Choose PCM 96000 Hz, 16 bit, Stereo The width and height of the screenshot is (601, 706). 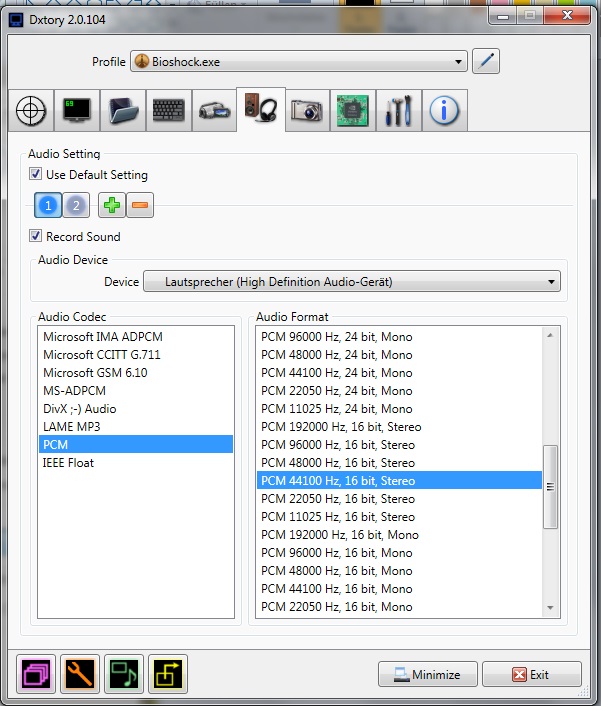[x=399, y=445]
